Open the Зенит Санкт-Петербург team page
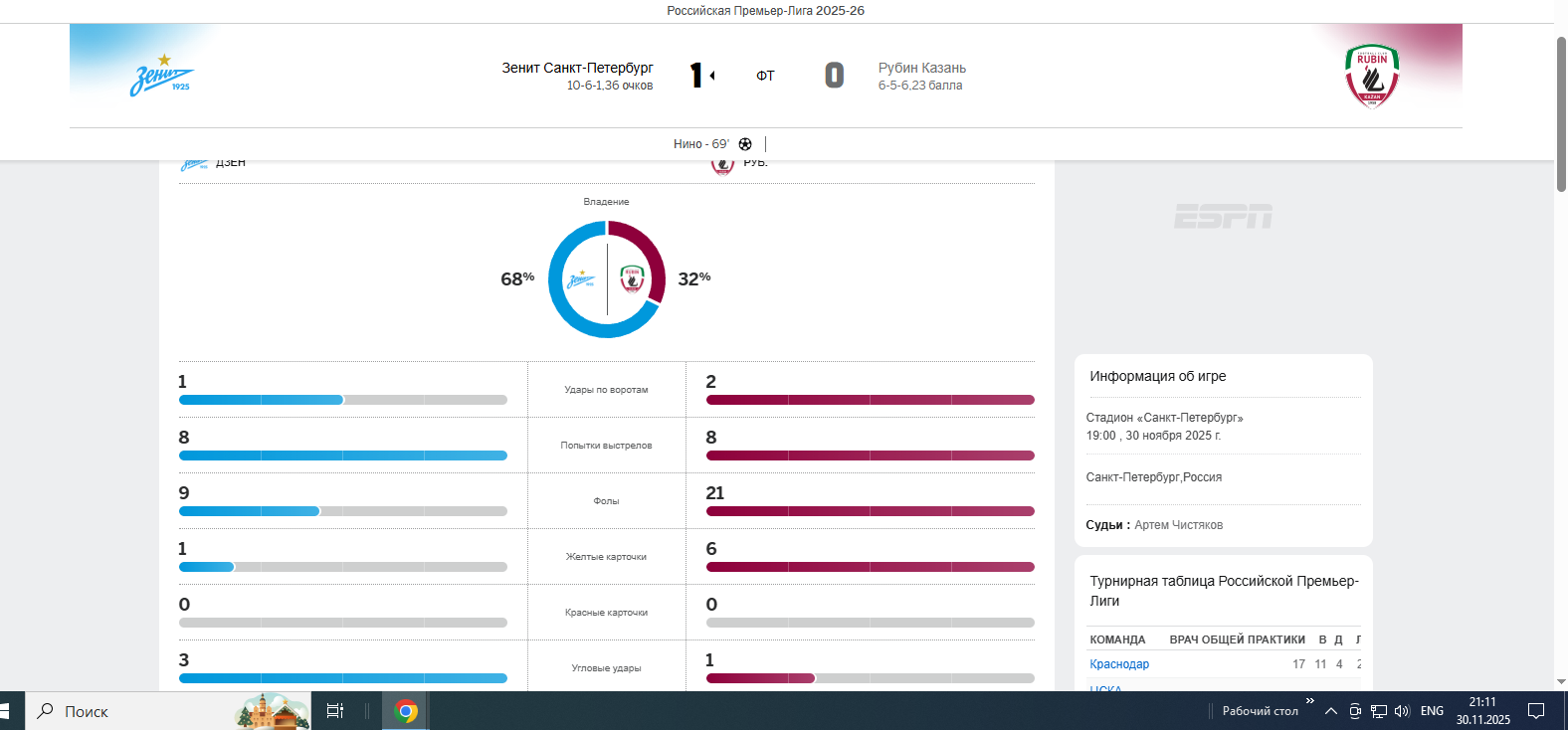 [x=577, y=68]
